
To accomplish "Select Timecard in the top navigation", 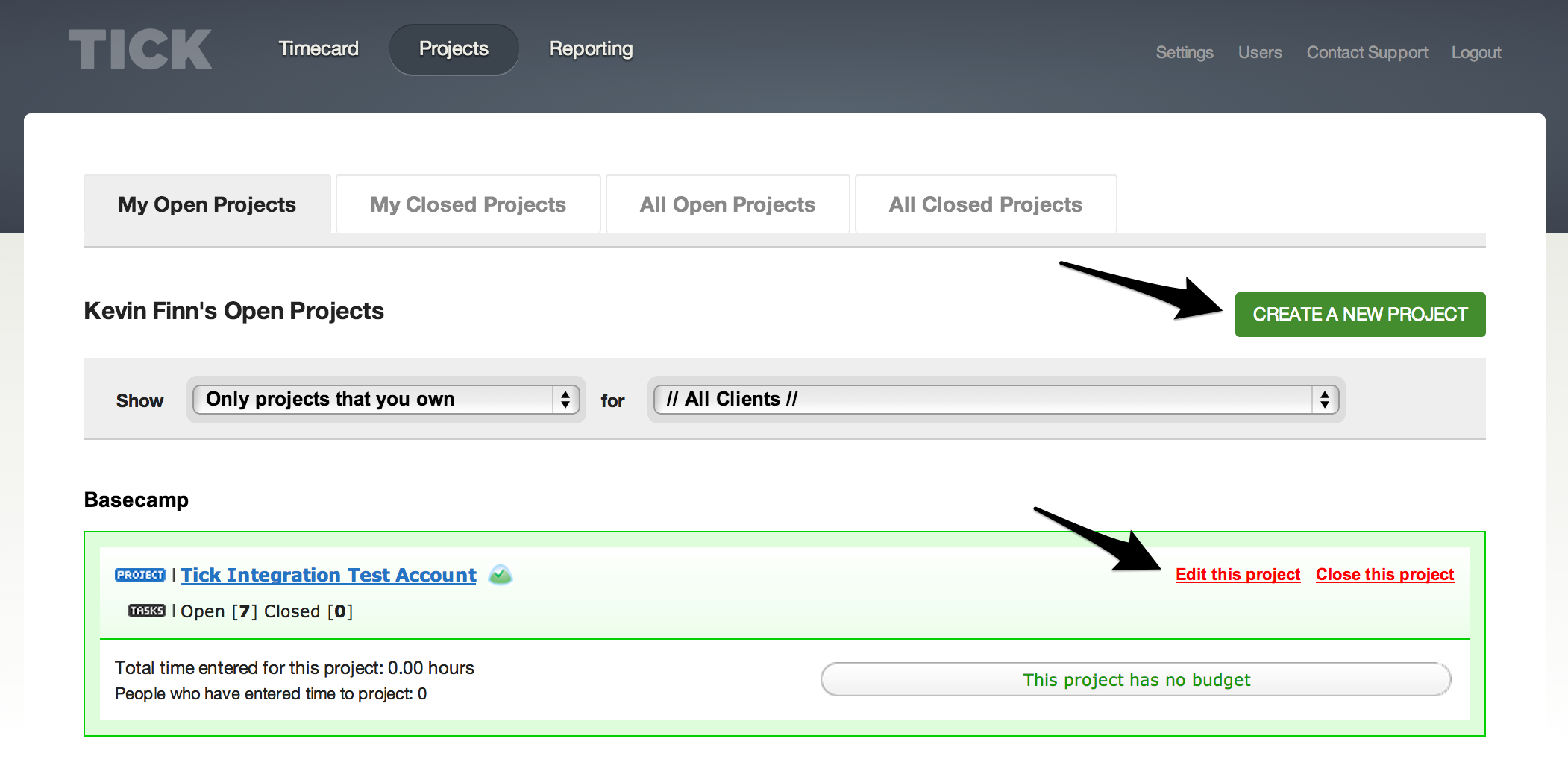I will (x=318, y=48).
